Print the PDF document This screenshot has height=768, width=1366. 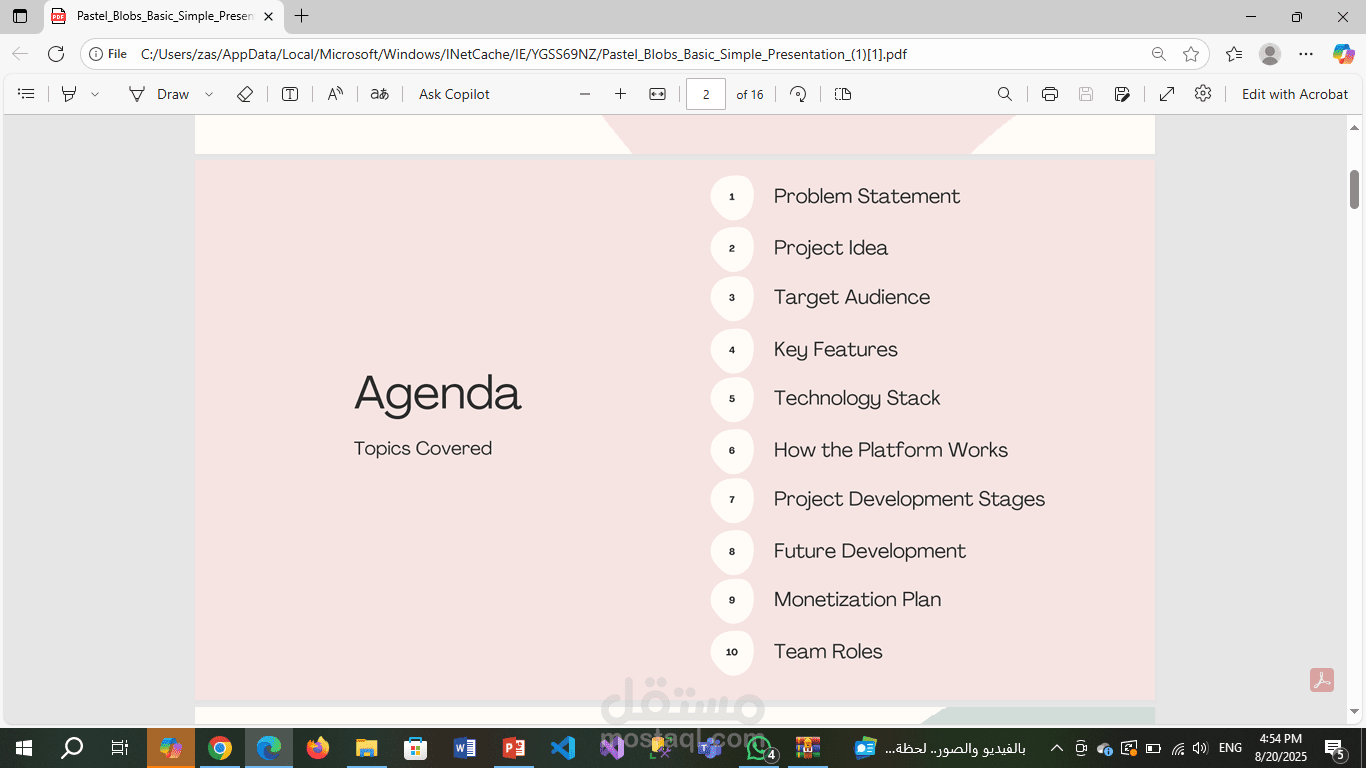[1050, 94]
